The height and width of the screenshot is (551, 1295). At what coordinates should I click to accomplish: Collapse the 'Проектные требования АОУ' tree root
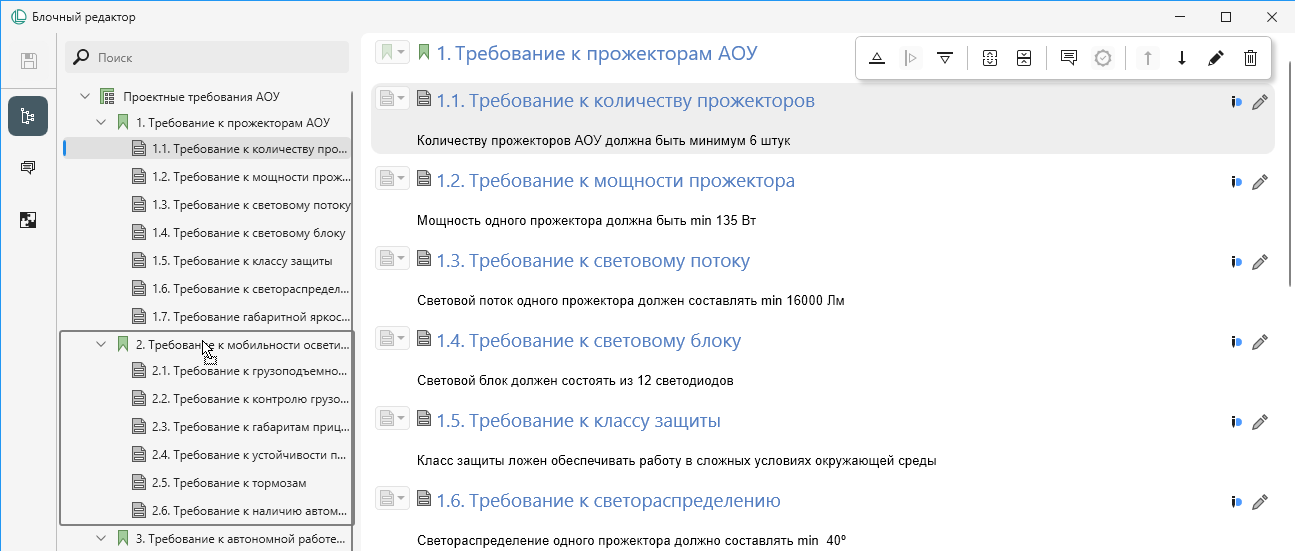coord(84,97)
